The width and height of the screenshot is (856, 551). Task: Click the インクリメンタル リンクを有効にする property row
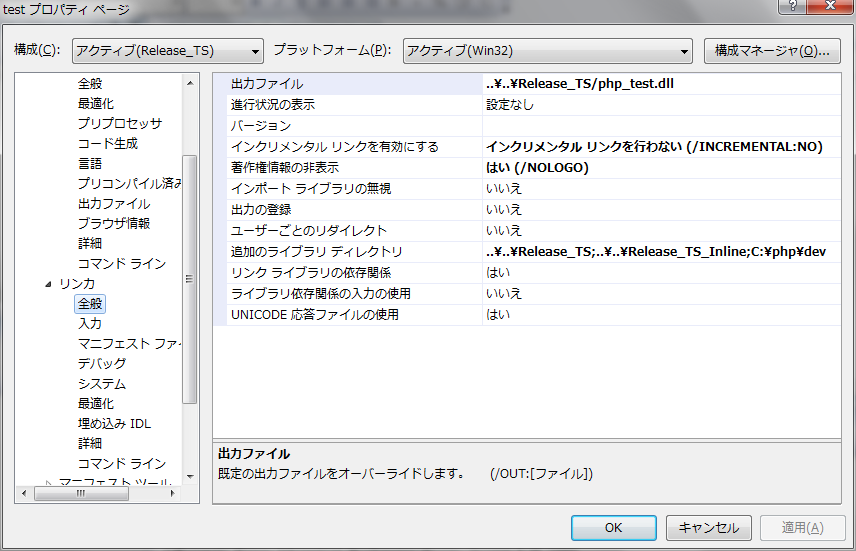pos(334,147)
